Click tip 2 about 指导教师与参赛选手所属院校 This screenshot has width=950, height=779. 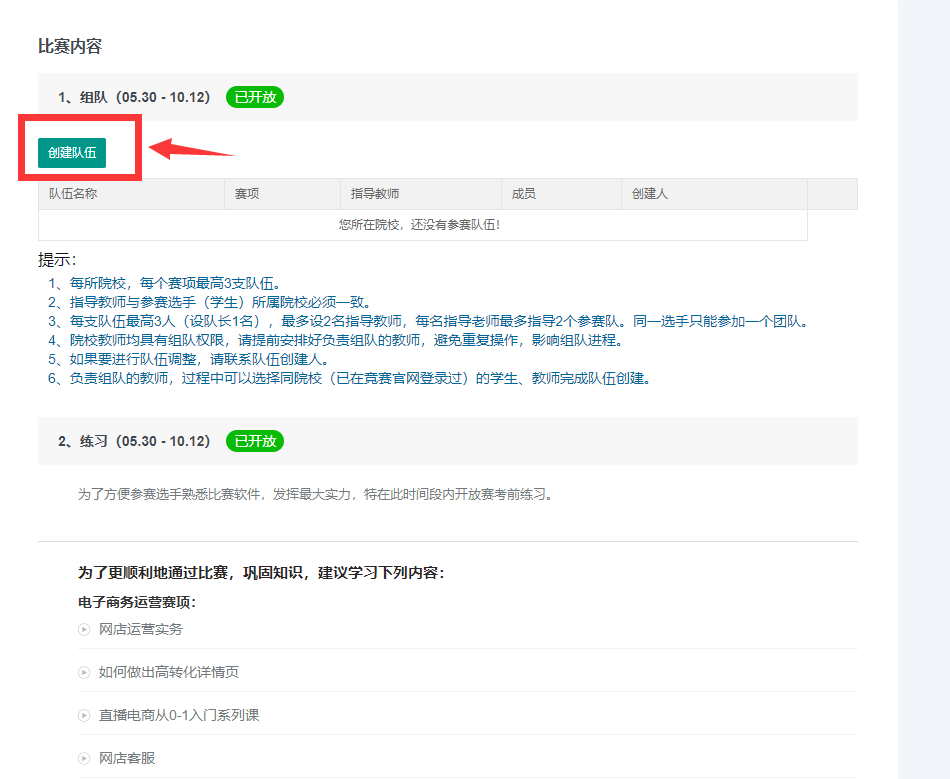(x=210, y=302)
